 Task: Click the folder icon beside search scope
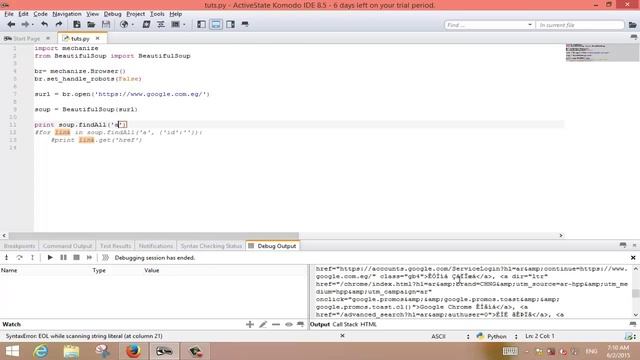(x=632, y=25)
